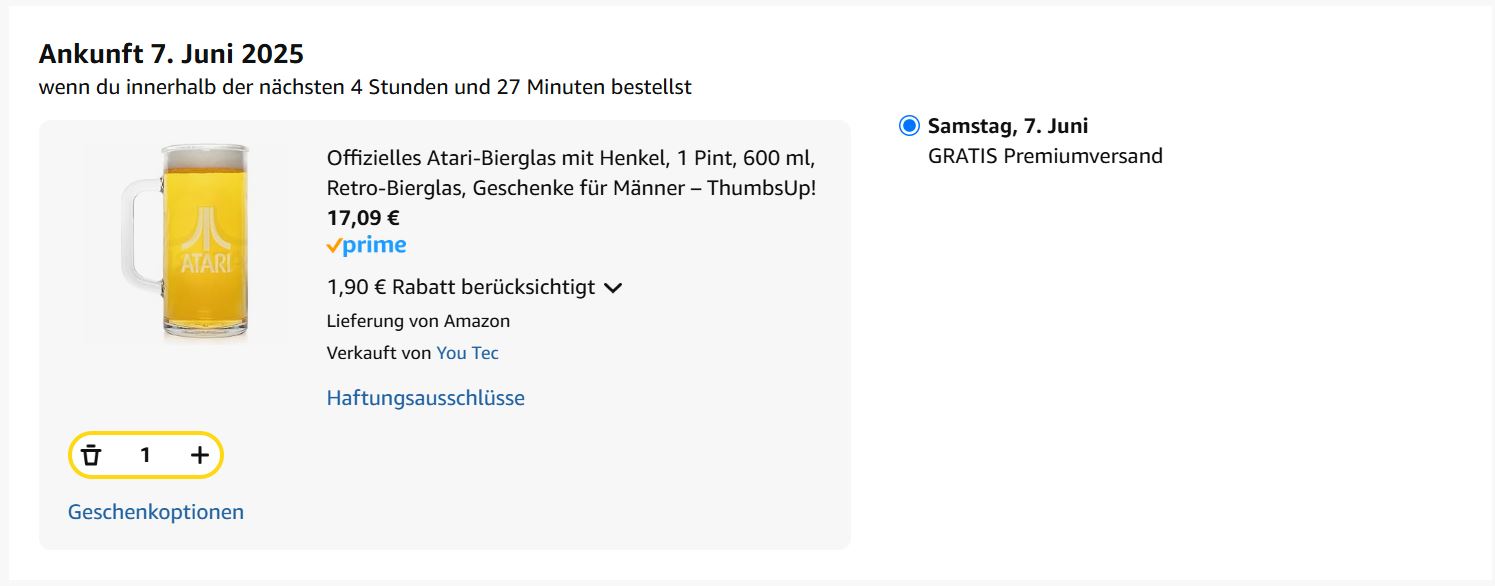
Task: Click the "Ankunft 7. Juni 2025" heading
Action: pyautogui.click(x=171, y=53)
